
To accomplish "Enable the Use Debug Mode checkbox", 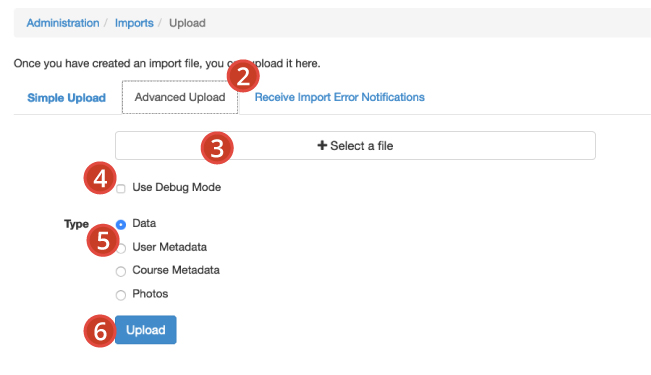I will point(121,189).
